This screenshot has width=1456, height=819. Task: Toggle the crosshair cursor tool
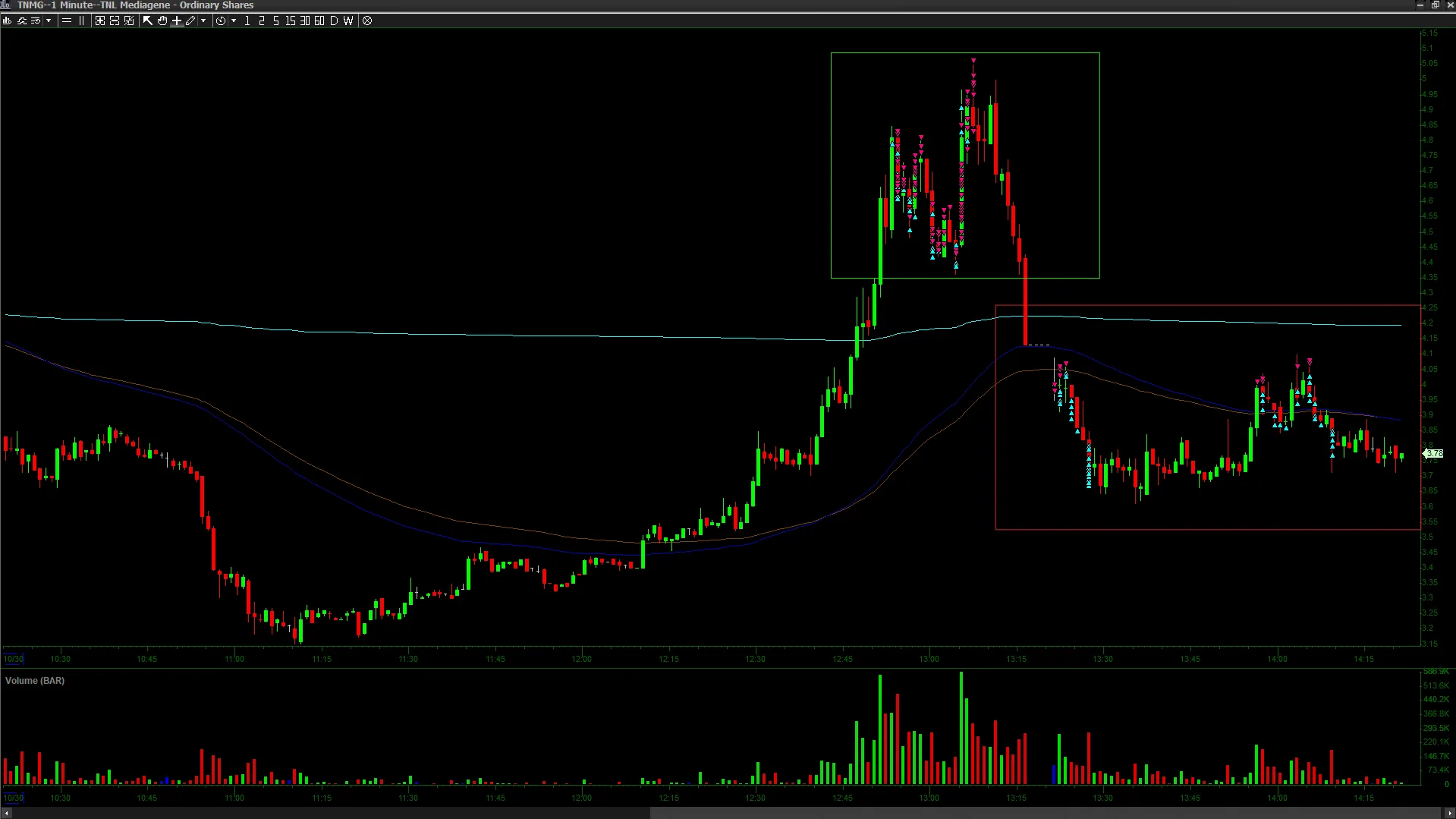[x=177, y=20]
